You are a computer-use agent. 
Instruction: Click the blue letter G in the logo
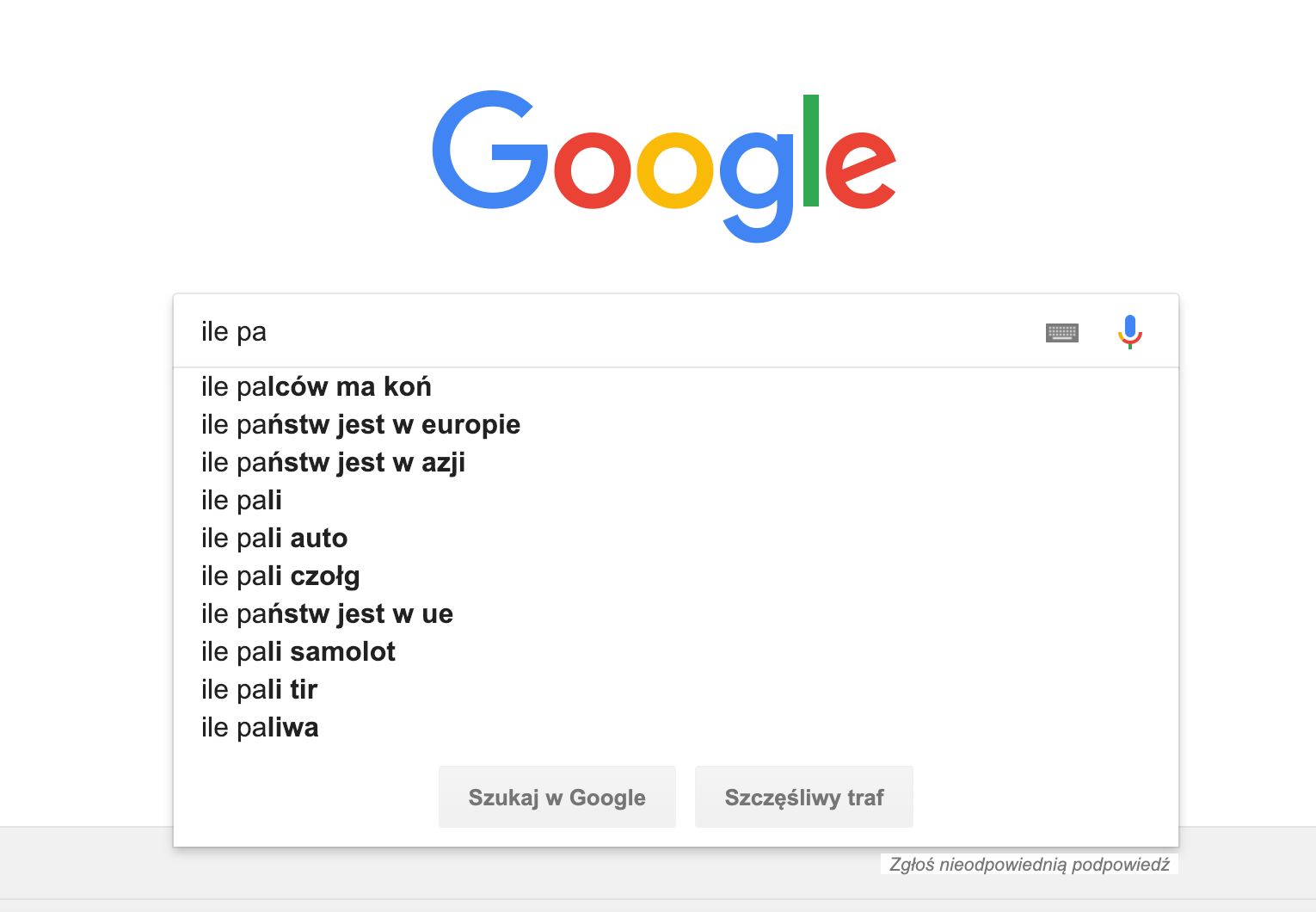(x=489, y=151)
